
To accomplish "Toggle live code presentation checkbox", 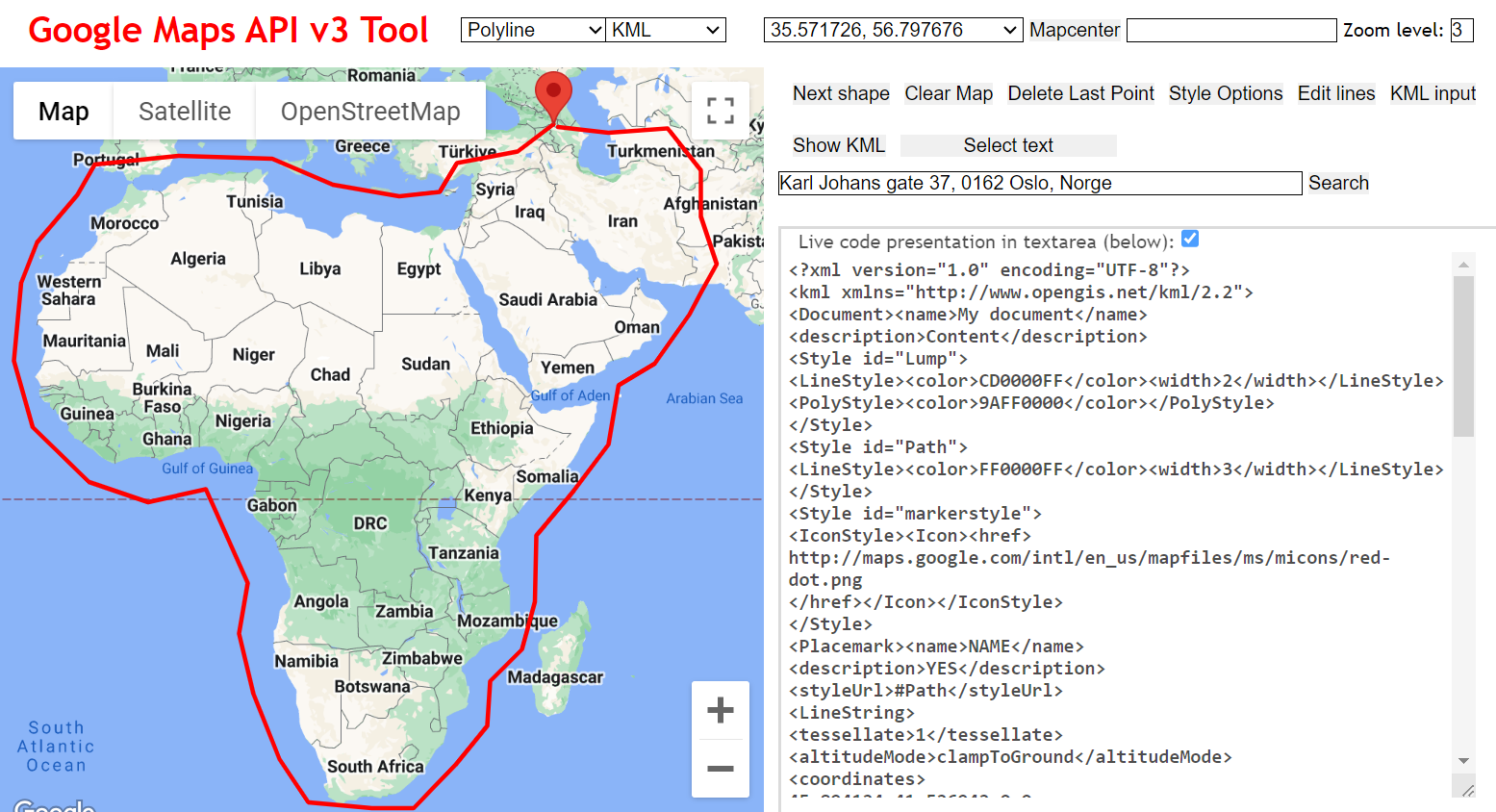I will pyautogui.click(x=1190, y=239).
